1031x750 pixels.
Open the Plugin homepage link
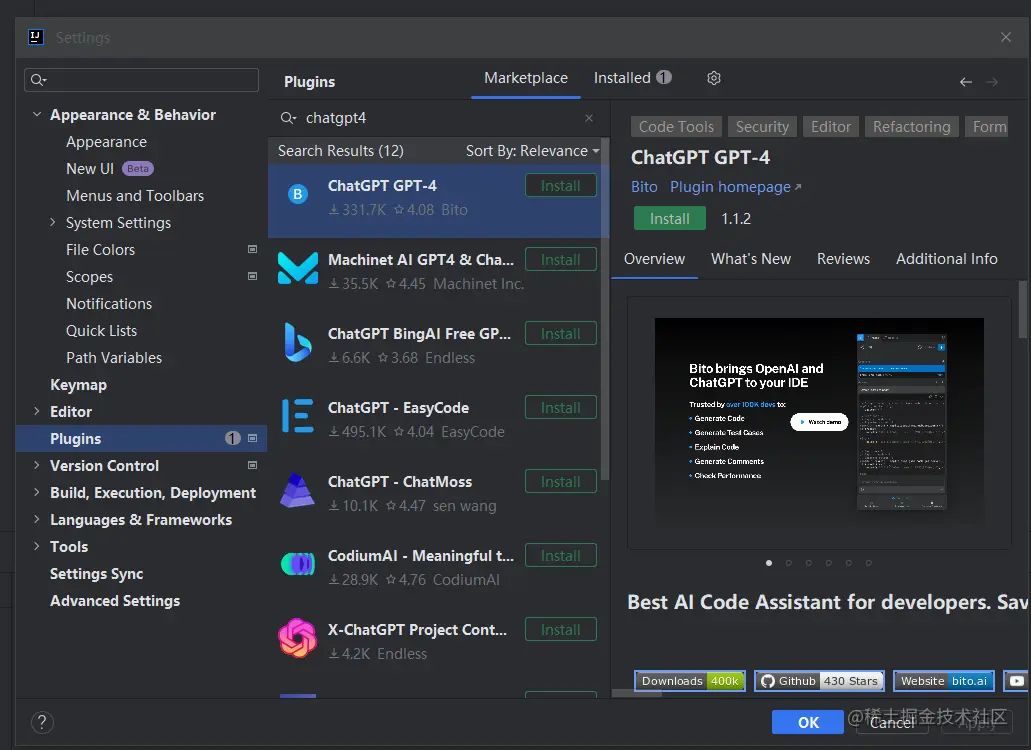[x=735, y=187]
